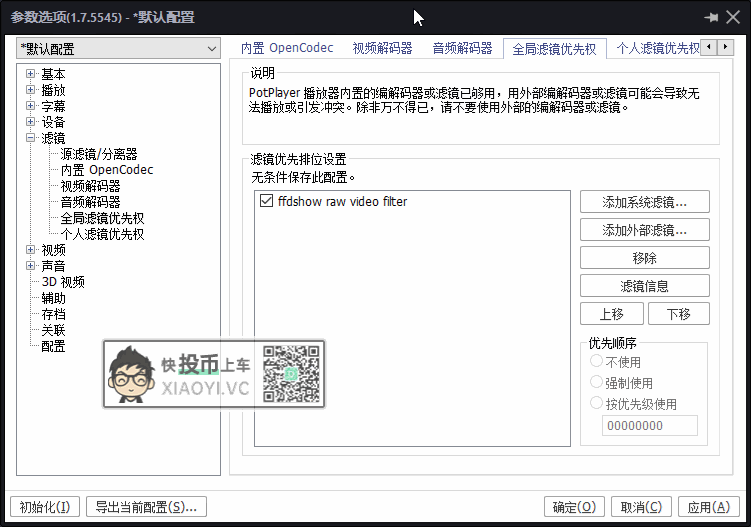751x527 pixels.
Task: Open 辅助 settings in tree
Action: pos(53,298)
